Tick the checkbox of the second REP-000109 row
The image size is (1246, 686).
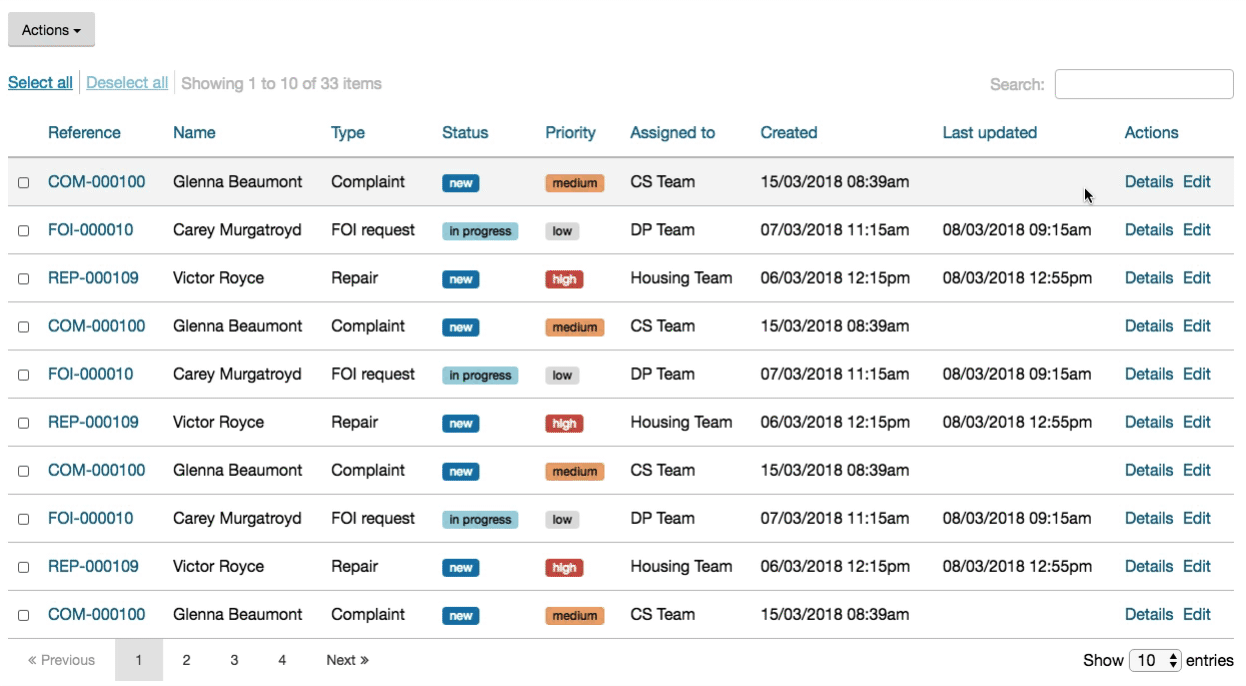pyautogui.click(x=23, y=423)
